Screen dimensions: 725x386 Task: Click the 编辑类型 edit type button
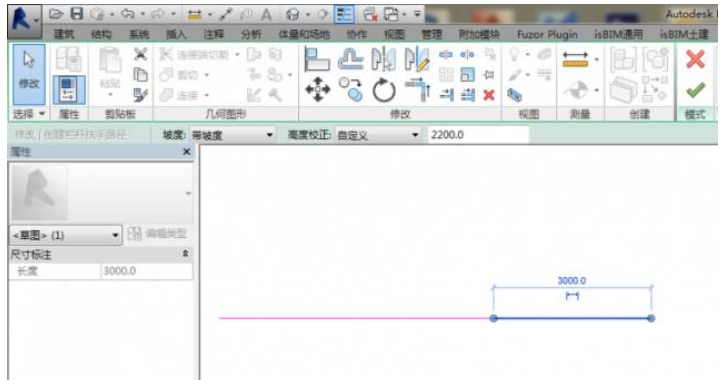tap(157, 234)
